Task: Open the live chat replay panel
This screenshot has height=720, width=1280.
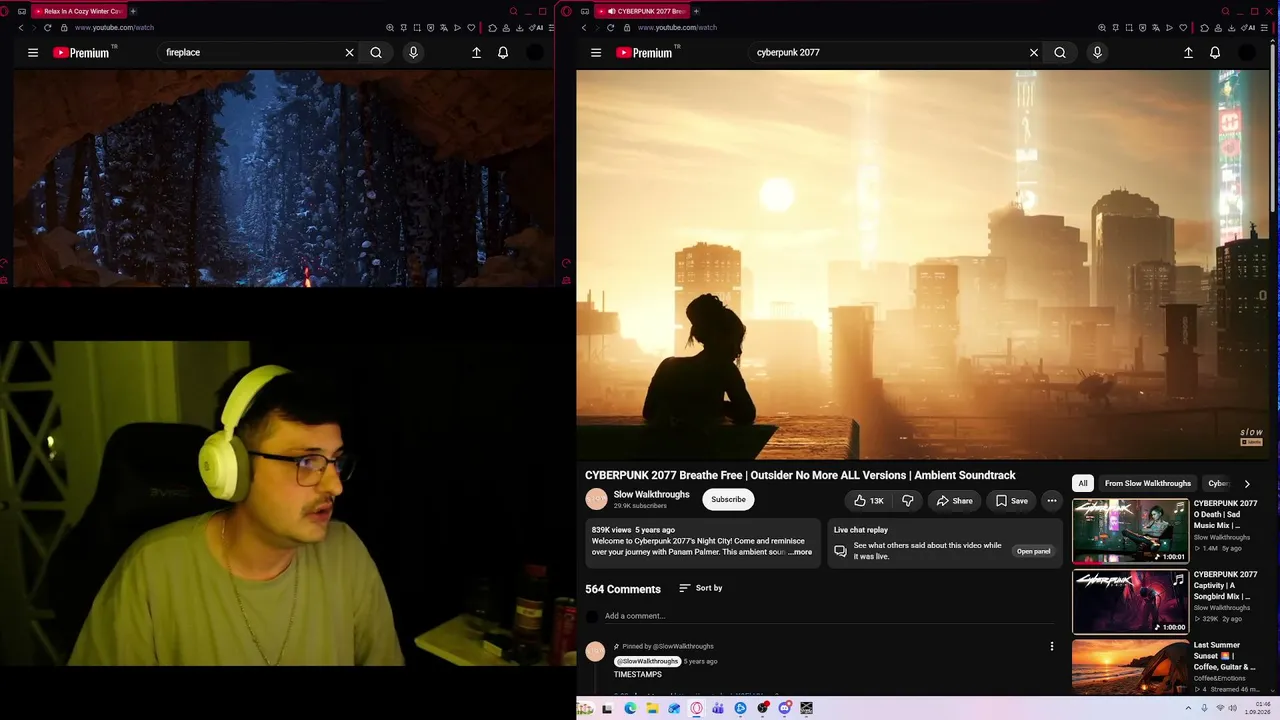Action: coord(1033,551)
